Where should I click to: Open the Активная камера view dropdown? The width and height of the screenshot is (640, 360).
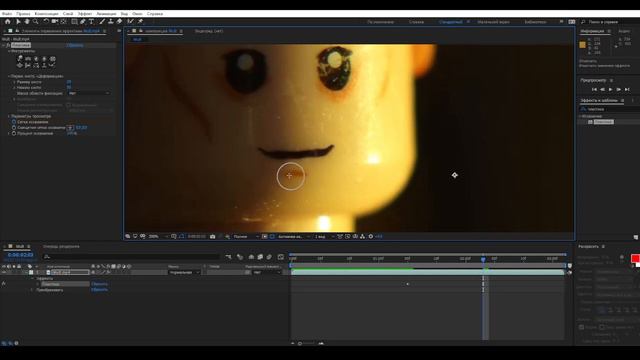click(x=293, y=237)
